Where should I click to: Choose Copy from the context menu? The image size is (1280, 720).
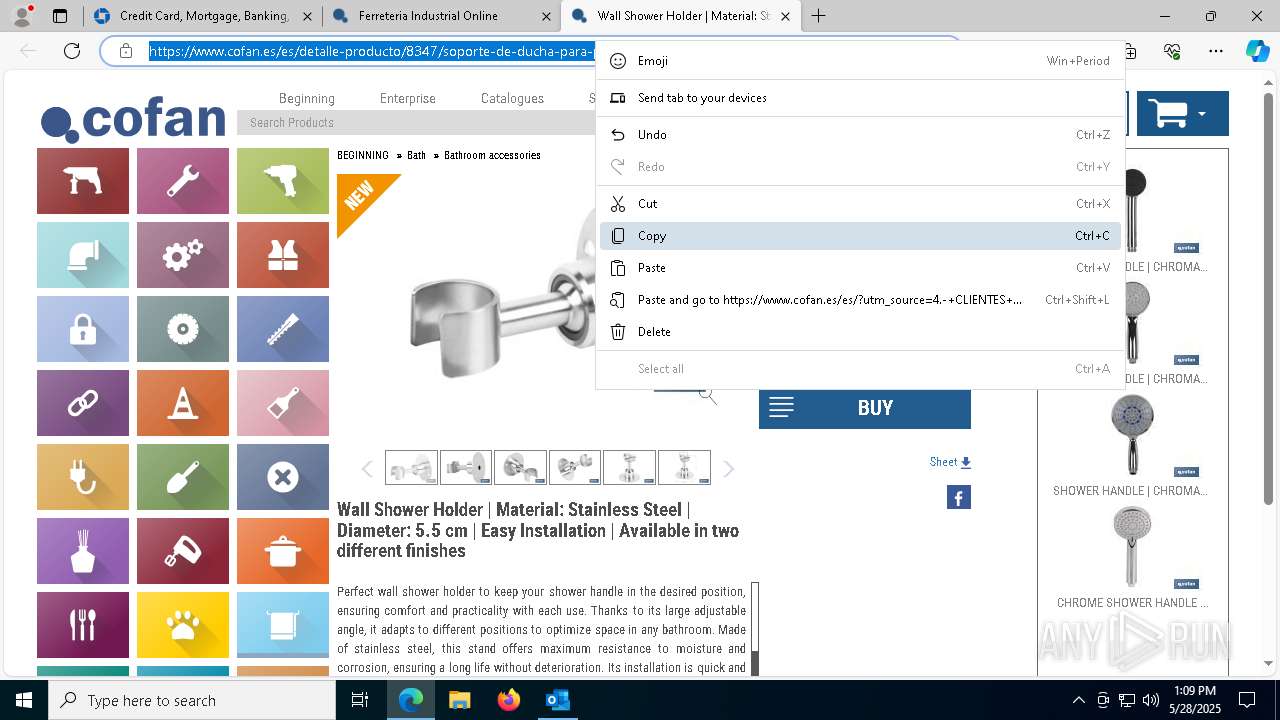coord(860,236)
